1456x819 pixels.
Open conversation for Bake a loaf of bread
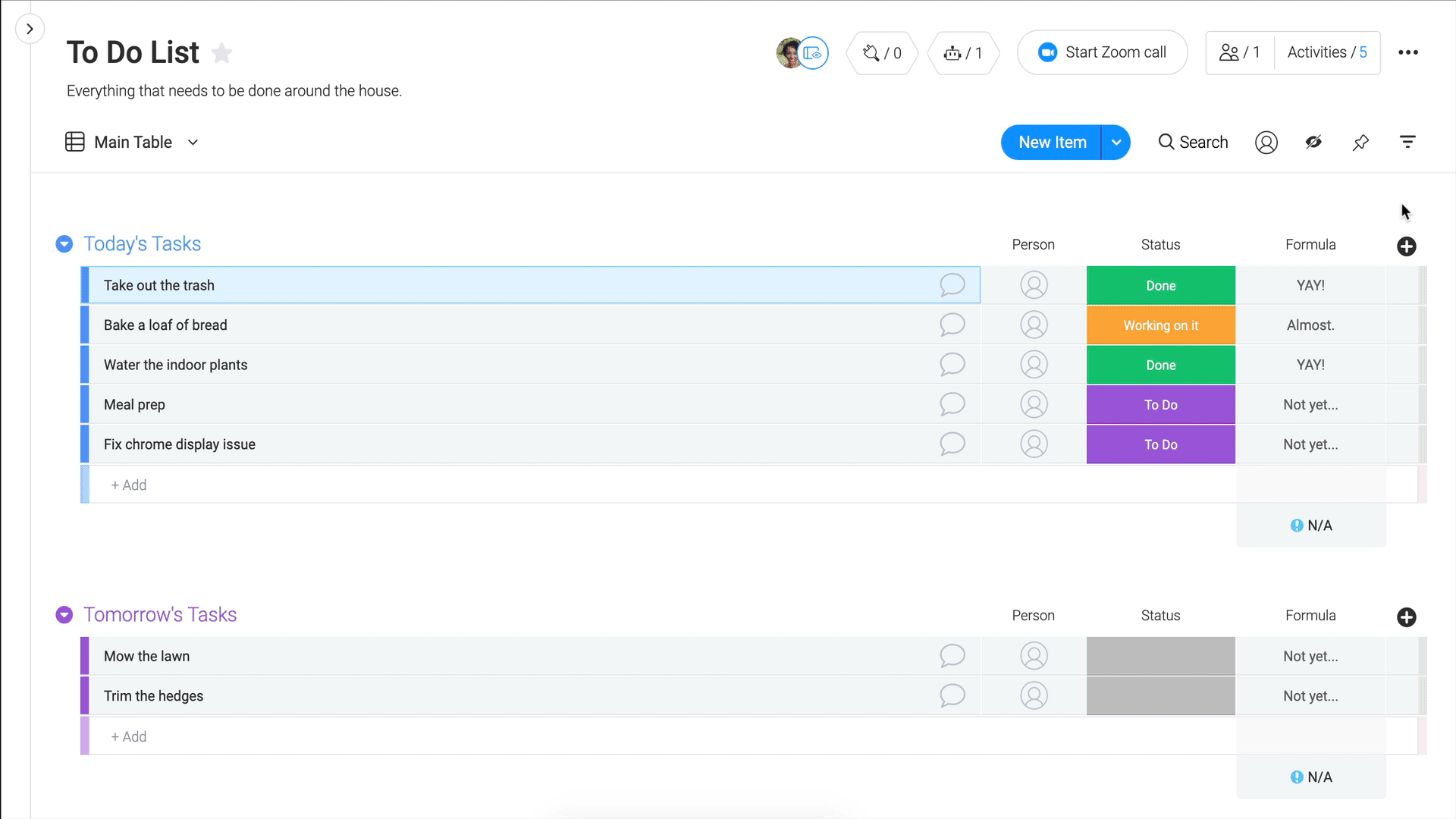952,325
